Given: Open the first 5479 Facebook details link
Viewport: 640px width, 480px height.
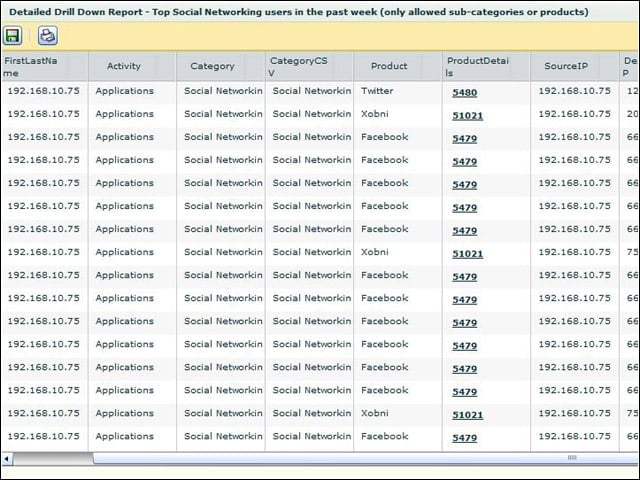Looking at the screenshot, I should [x=464, y=139].
